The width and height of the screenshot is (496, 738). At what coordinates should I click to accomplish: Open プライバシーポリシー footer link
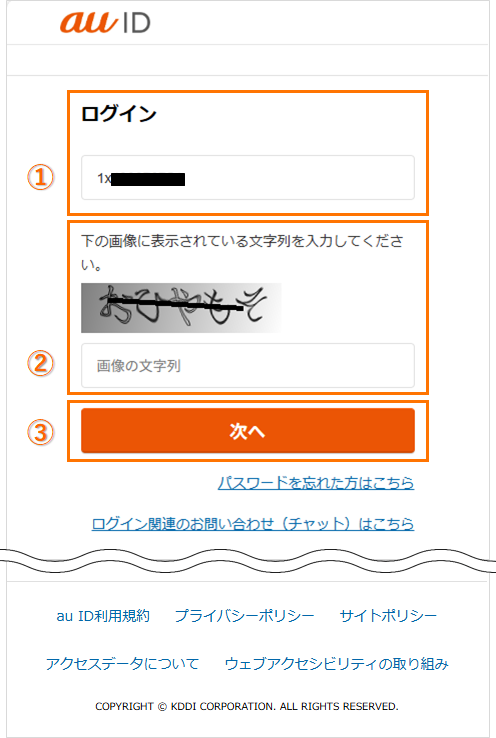click(x=245, y=616)
